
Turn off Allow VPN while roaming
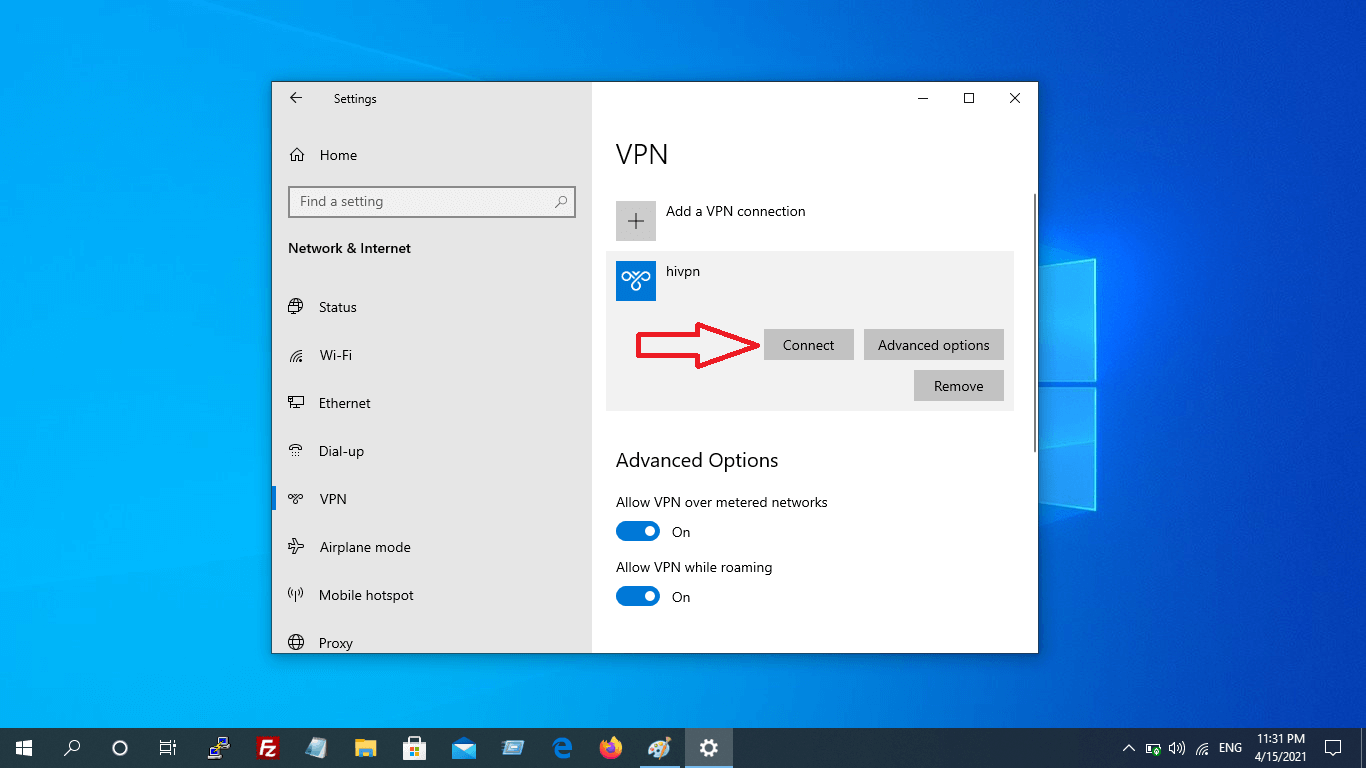tap(637, 596)
